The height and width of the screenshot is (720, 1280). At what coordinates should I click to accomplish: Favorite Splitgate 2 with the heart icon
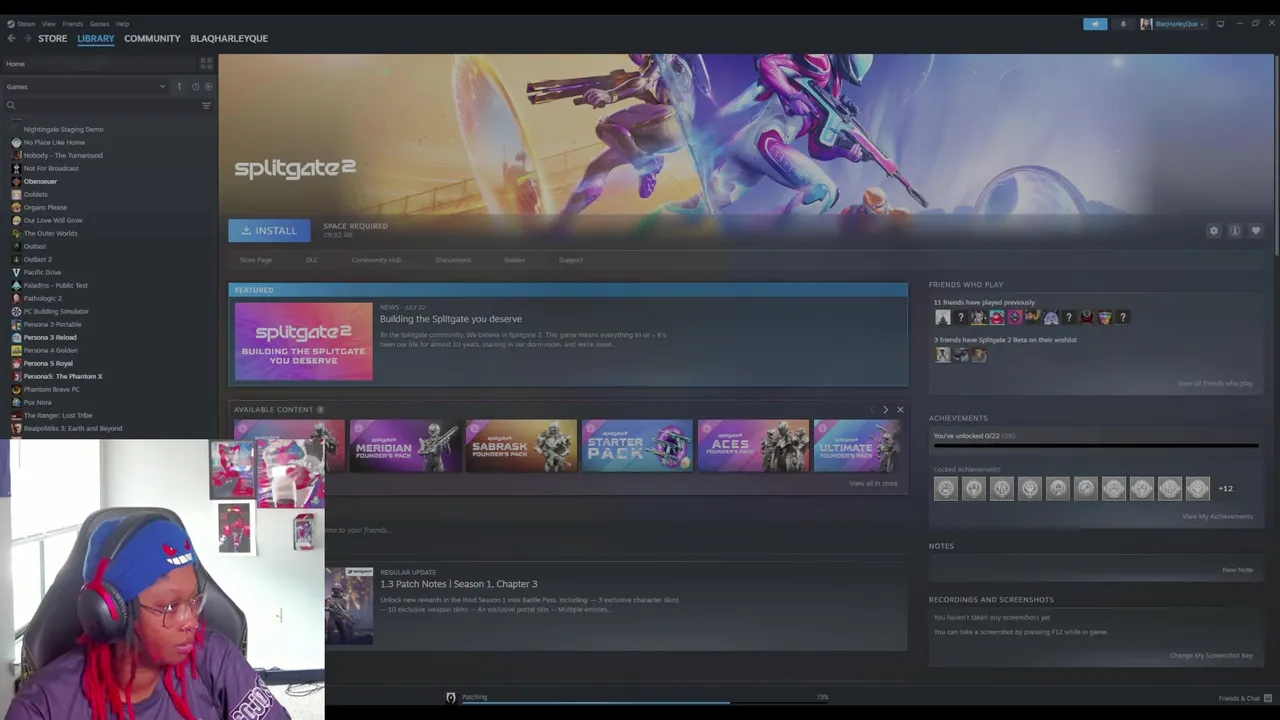click(1256, 231)
